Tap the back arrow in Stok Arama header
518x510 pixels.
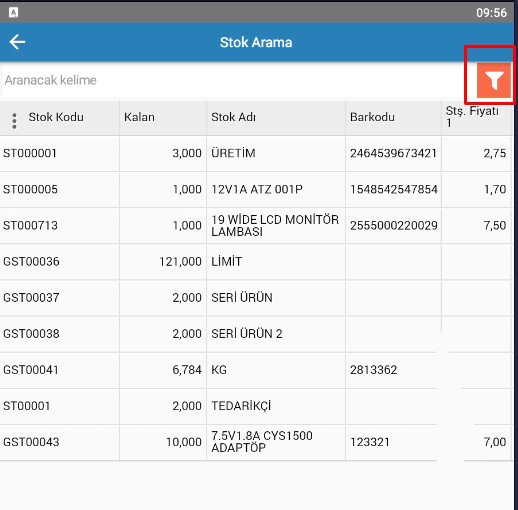[x=17, y=42]
